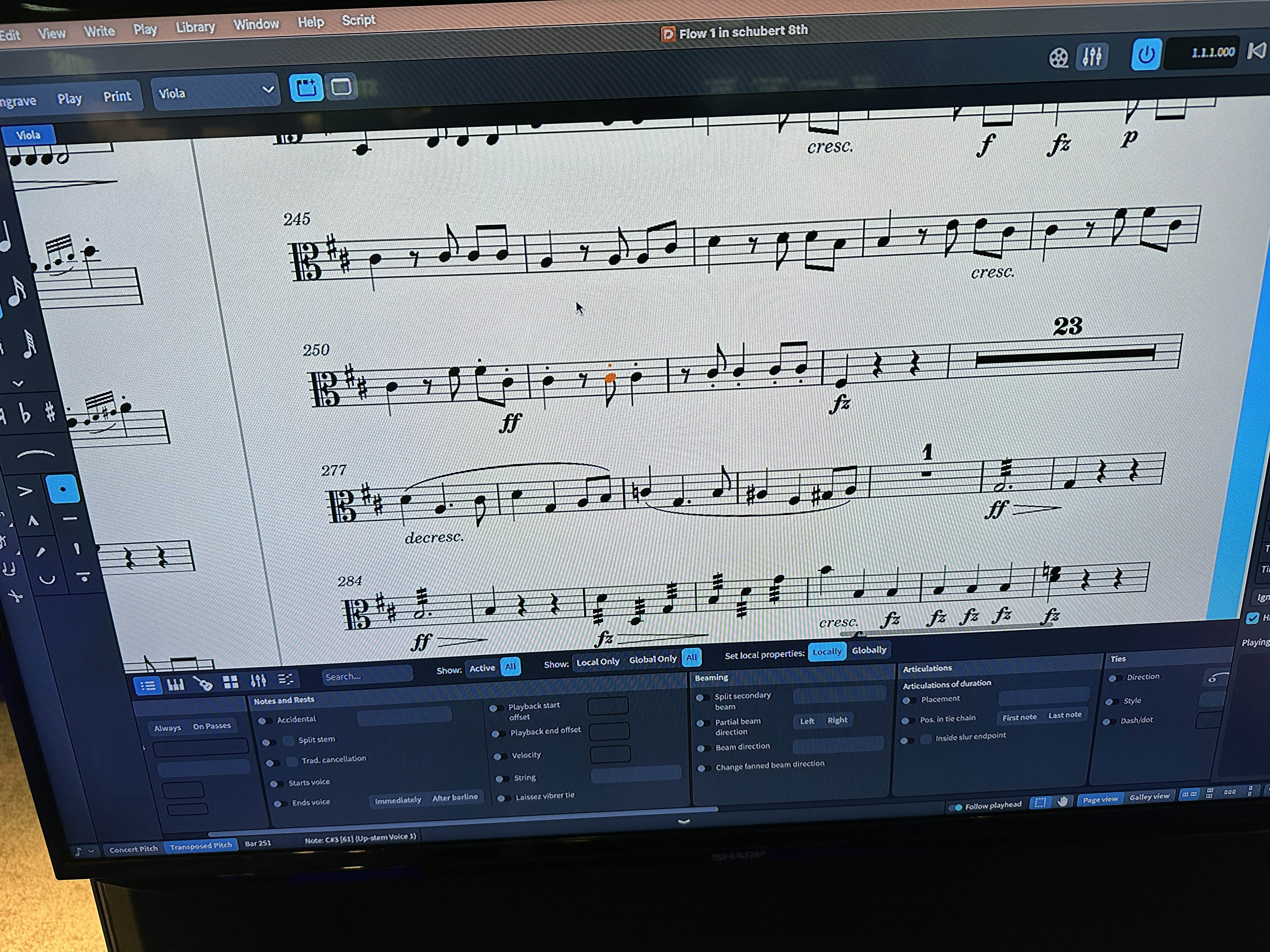Image resolution: width=1270 pixels, height=952 pixels.
Task: Collapse the lower zone panel chevron
Action: (683, 822)
